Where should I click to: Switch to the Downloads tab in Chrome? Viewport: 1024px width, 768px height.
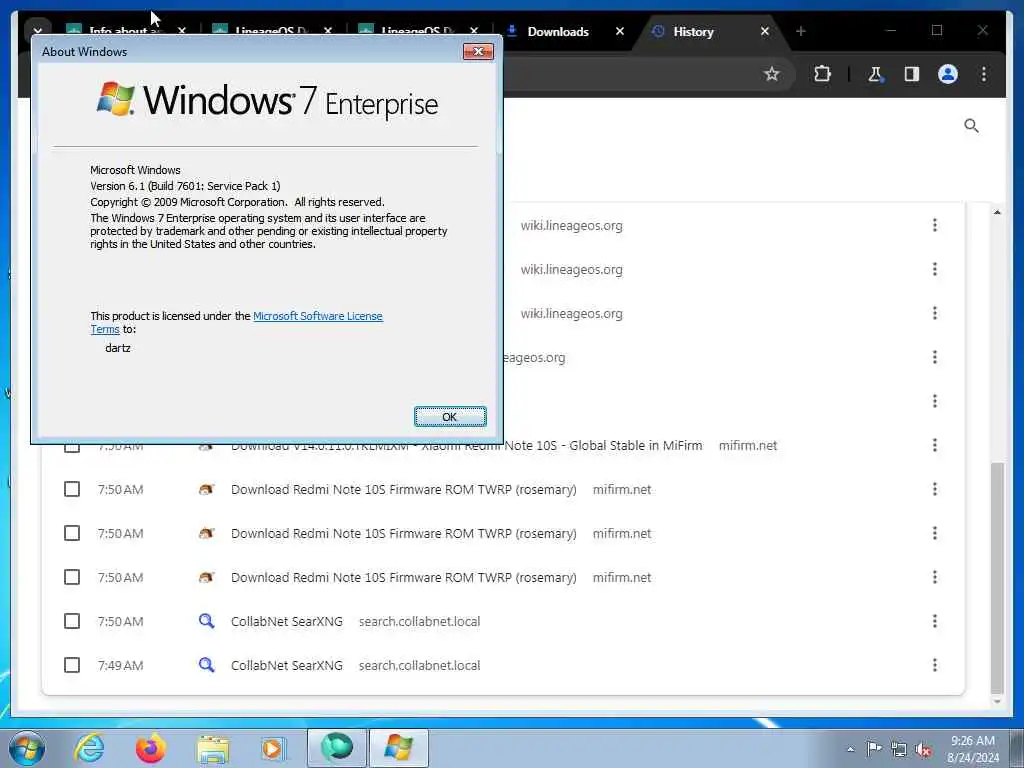click(x=558, y=31)
